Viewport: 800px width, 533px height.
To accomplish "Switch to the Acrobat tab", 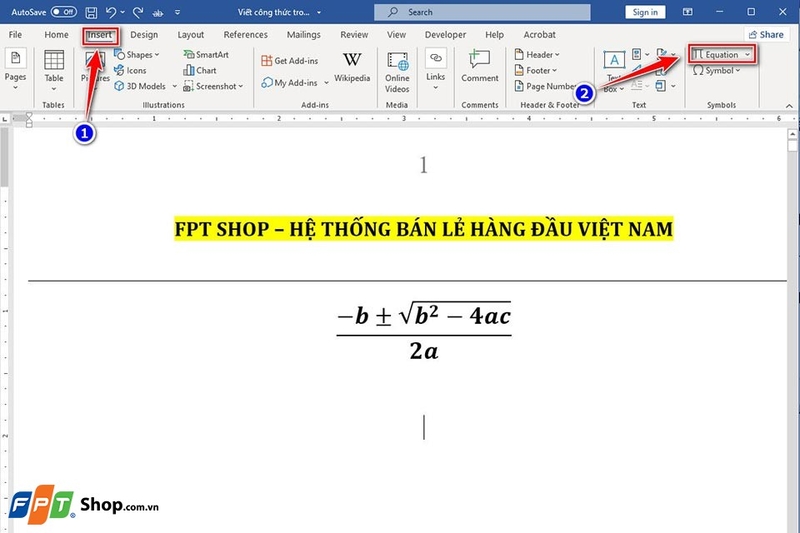I will (x=539, y=35).
